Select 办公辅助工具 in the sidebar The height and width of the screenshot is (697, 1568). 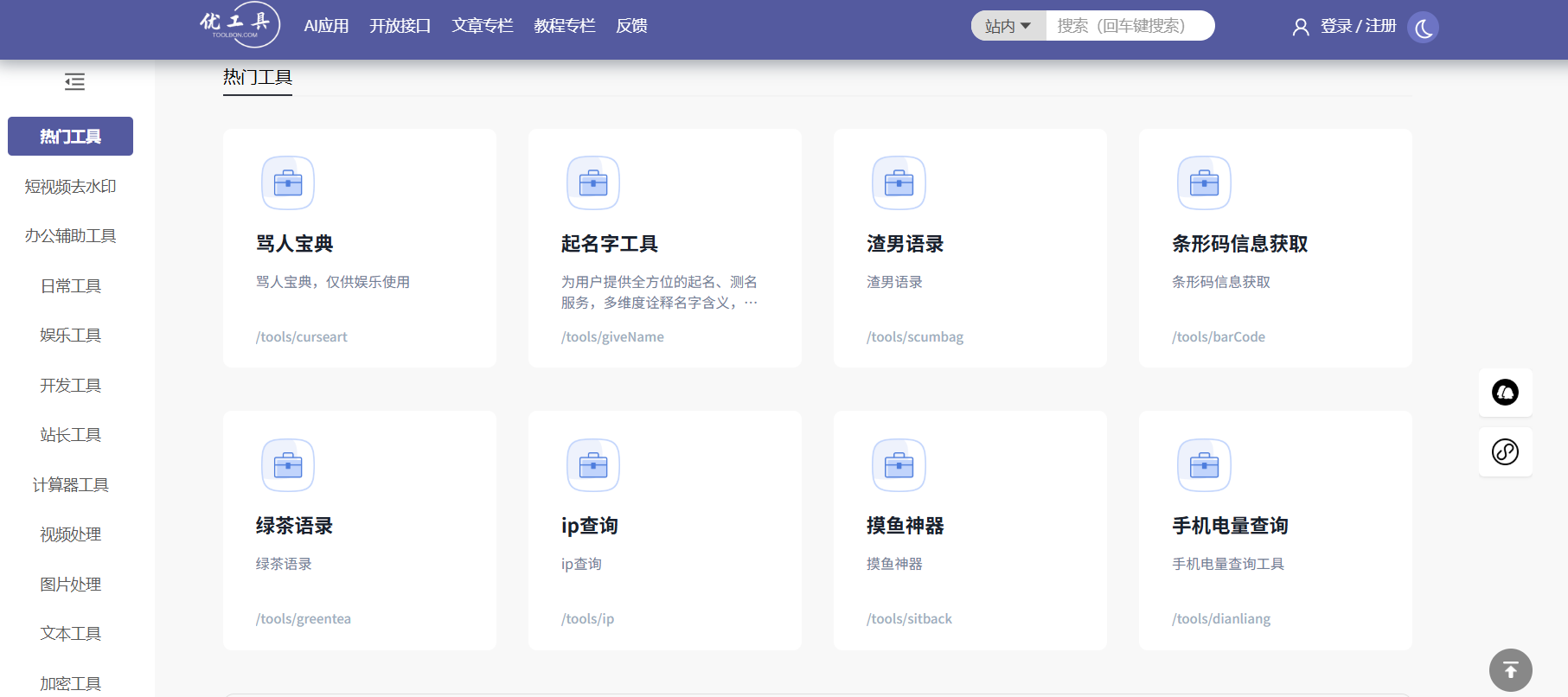pyautogui.click(x=70, y=236)
